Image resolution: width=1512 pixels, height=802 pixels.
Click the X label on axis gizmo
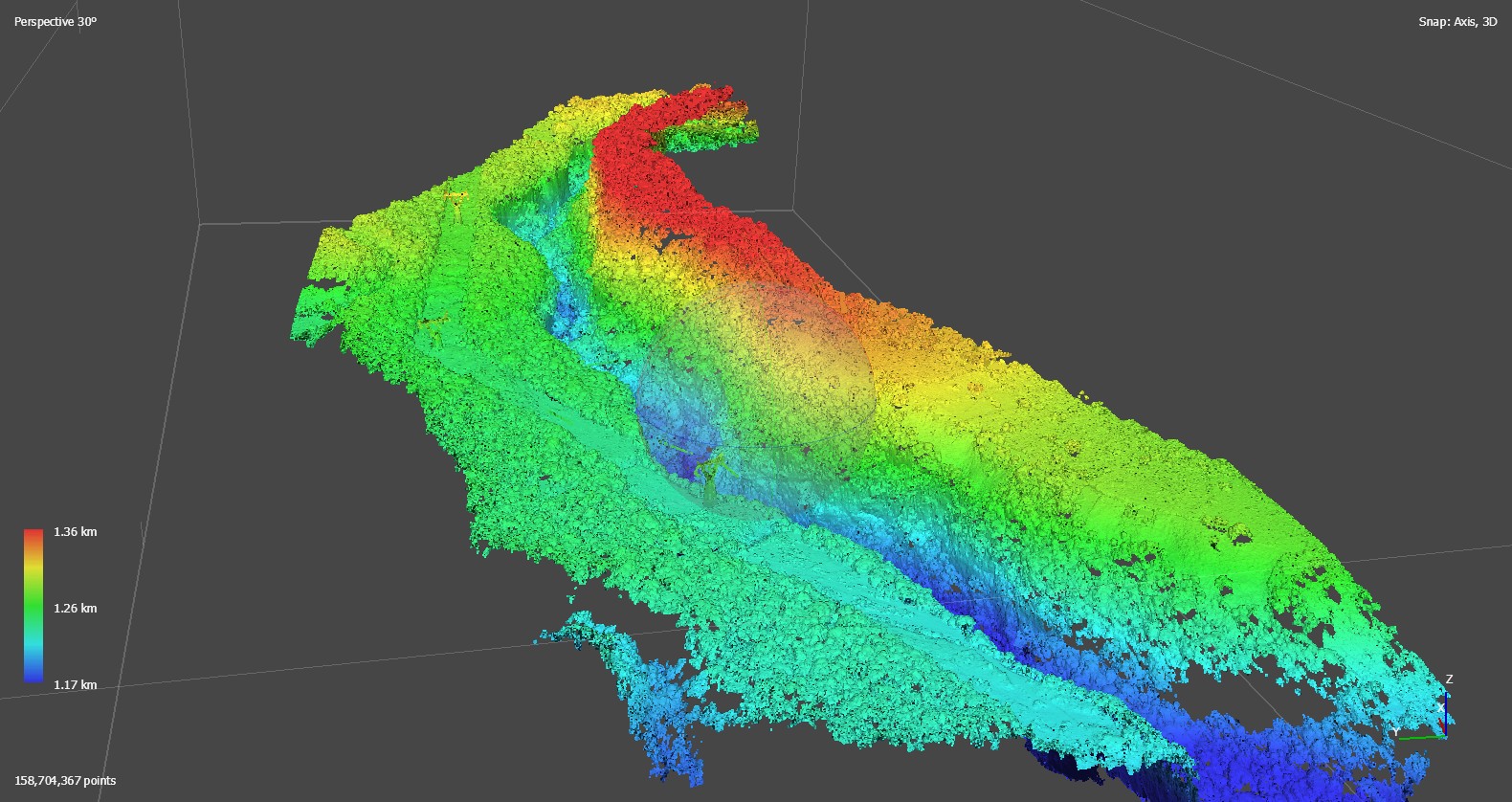(x=1441, y=709)
